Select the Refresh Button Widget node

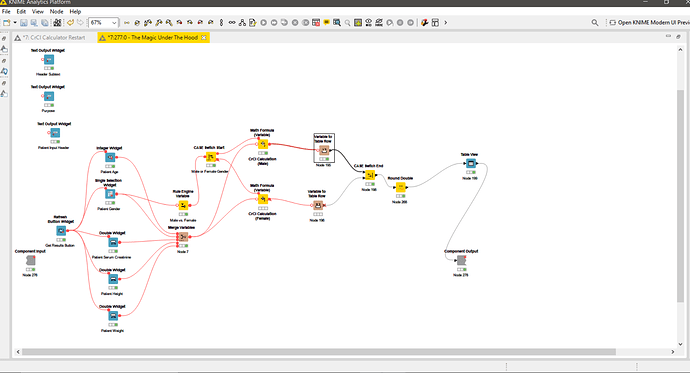point(61,230)
